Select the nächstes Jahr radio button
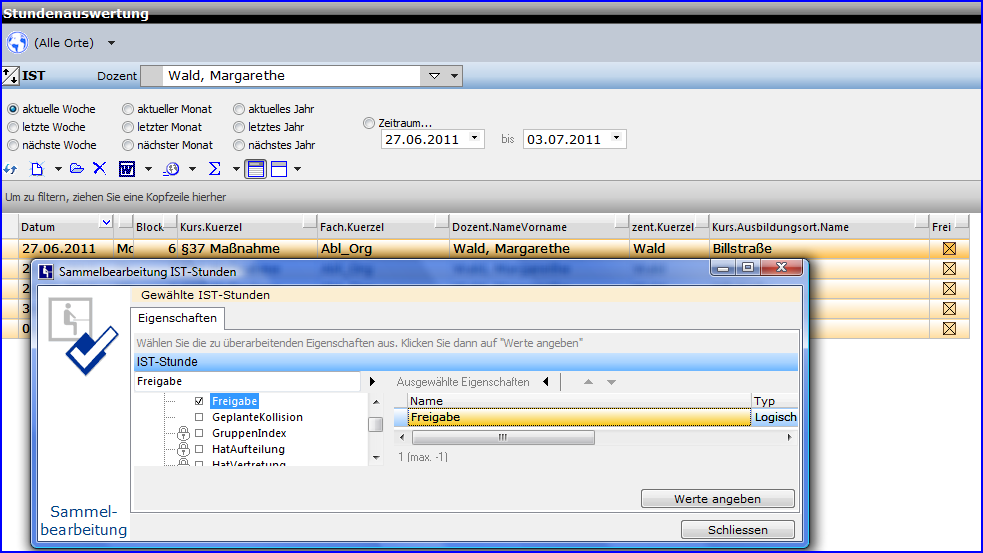983x553 pixels. coord(239,145)
